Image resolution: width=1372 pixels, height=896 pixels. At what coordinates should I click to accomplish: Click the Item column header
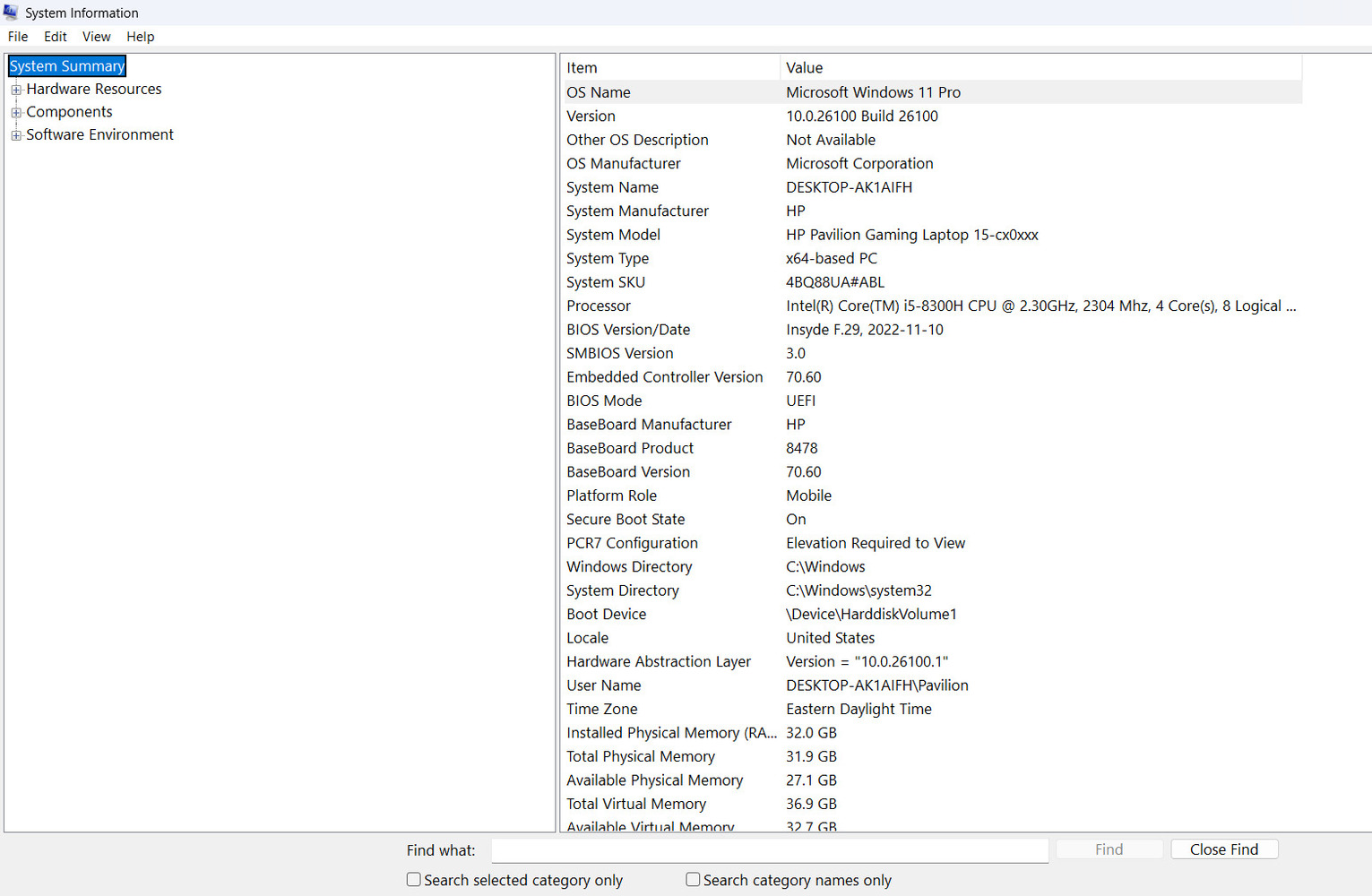(670, 68)
